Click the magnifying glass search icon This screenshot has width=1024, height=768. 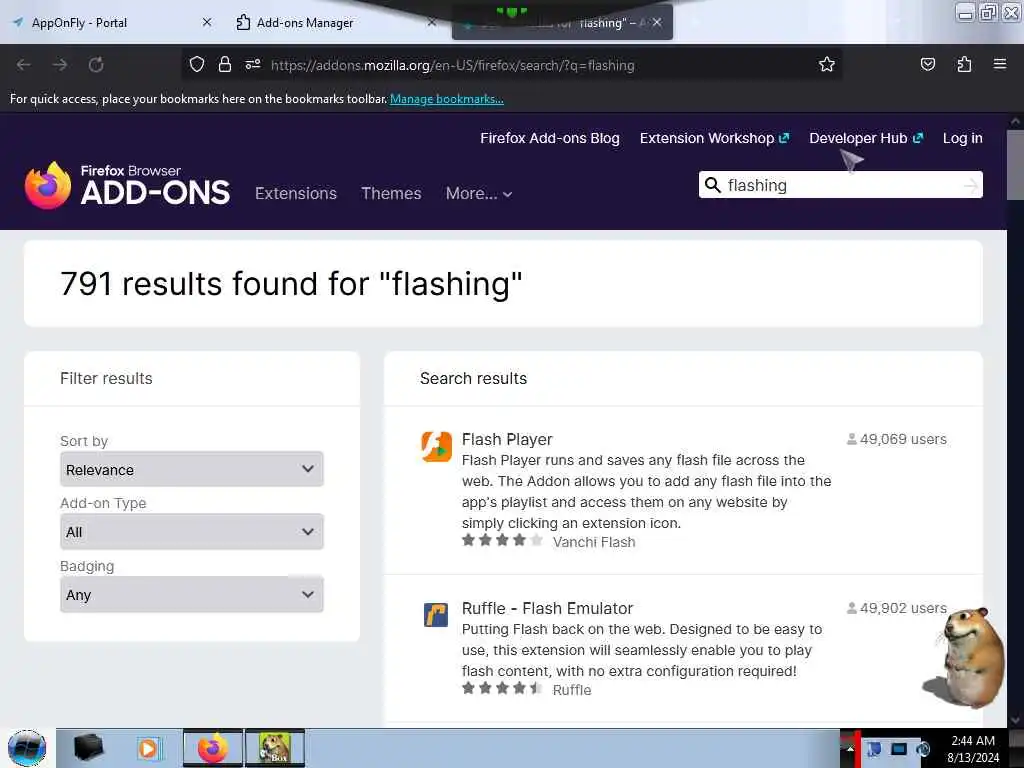(x=713, y=185)
